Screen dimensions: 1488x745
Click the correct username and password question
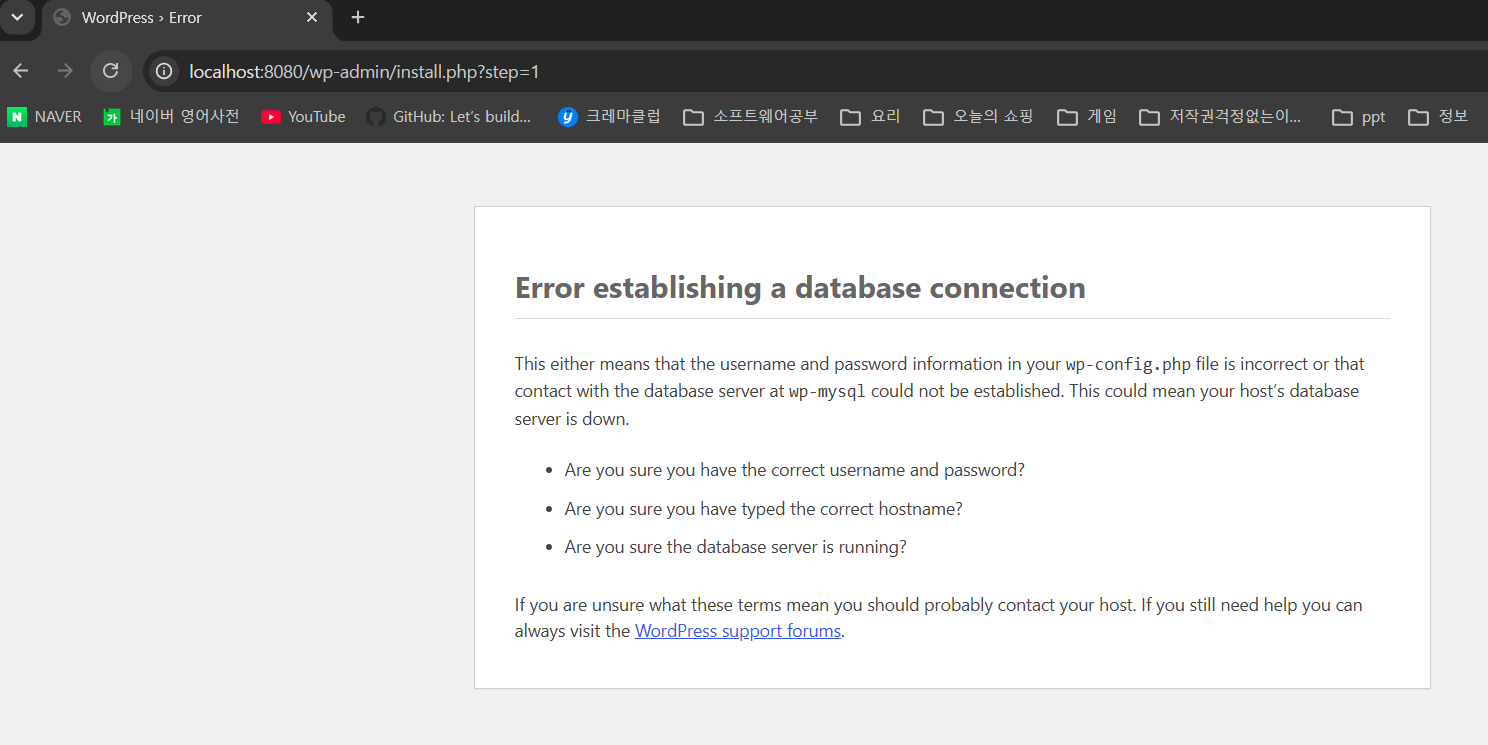(794, 470)
